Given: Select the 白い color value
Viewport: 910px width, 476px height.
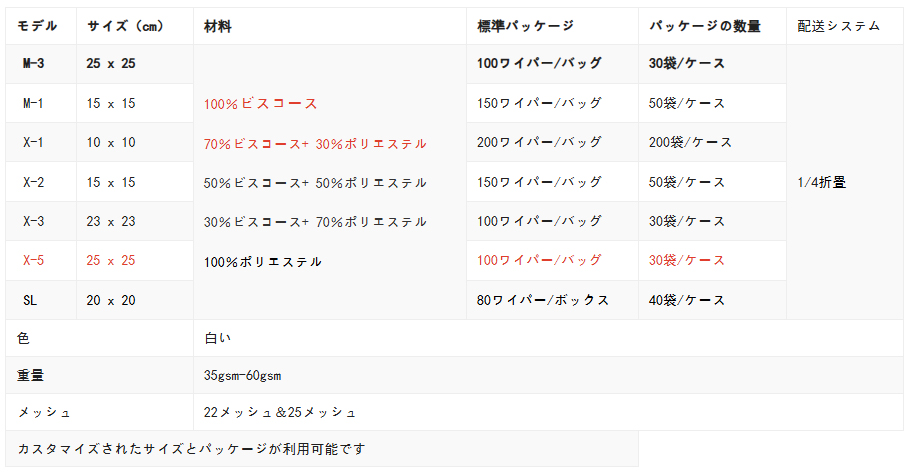Looking at the screenshot, I should click(x=218, y=338).
